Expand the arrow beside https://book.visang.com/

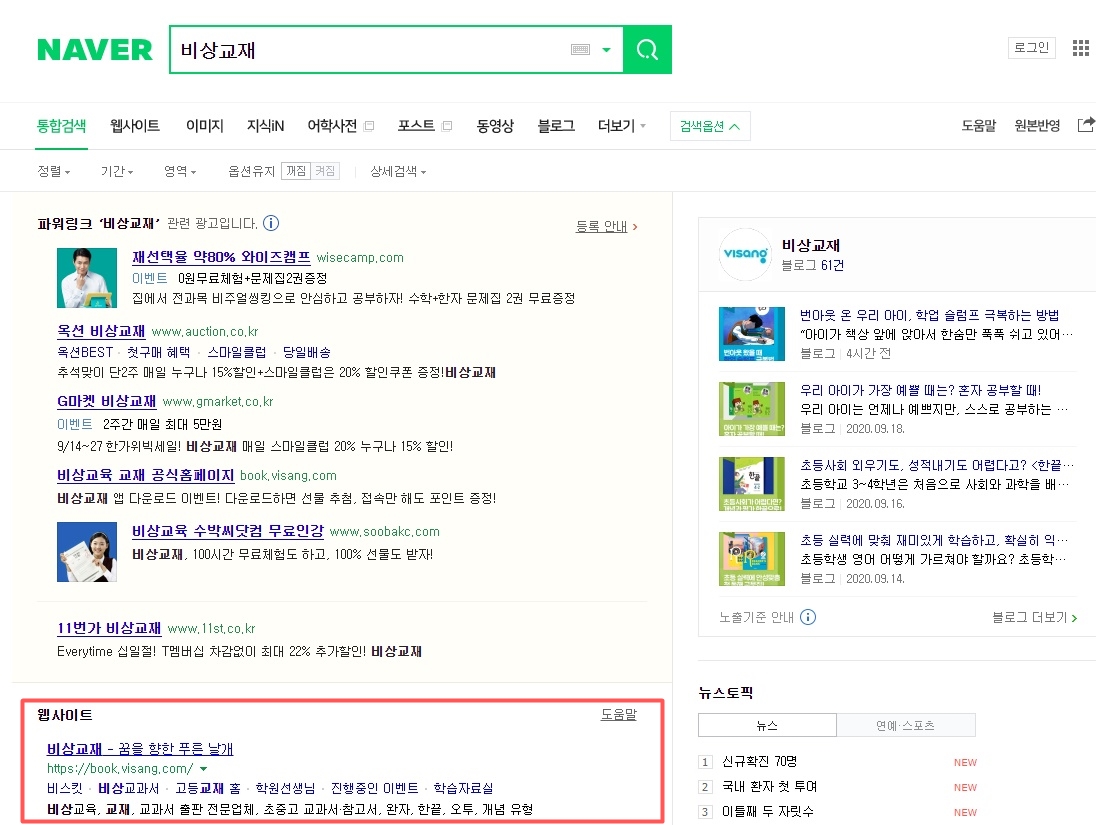click(203, 768)
